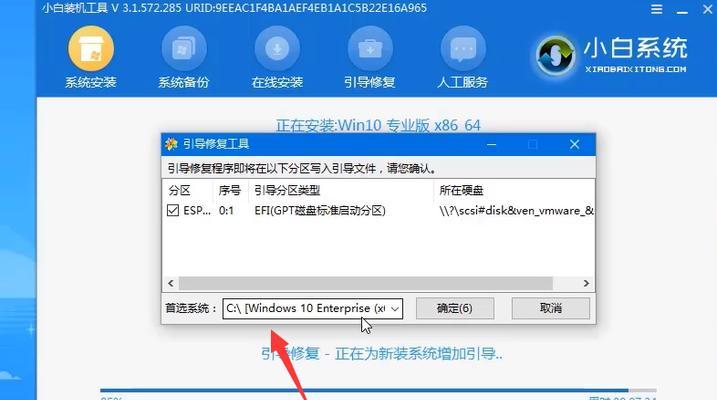
Task: Select the EFI(GPT磁盘标准启动分区) row
Action: 379,210
